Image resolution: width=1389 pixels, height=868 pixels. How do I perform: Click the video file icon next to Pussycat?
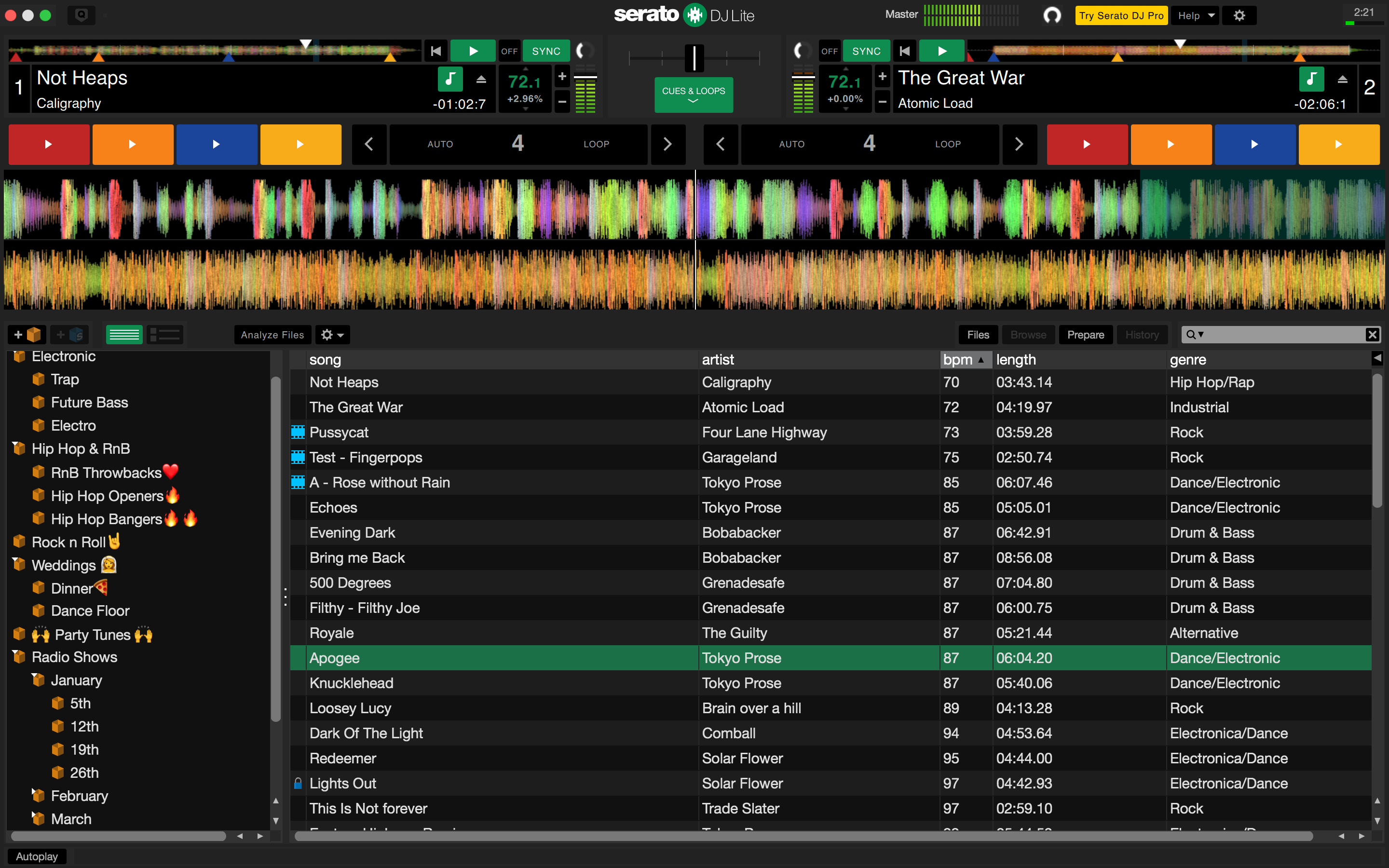[x=297, y=432]
